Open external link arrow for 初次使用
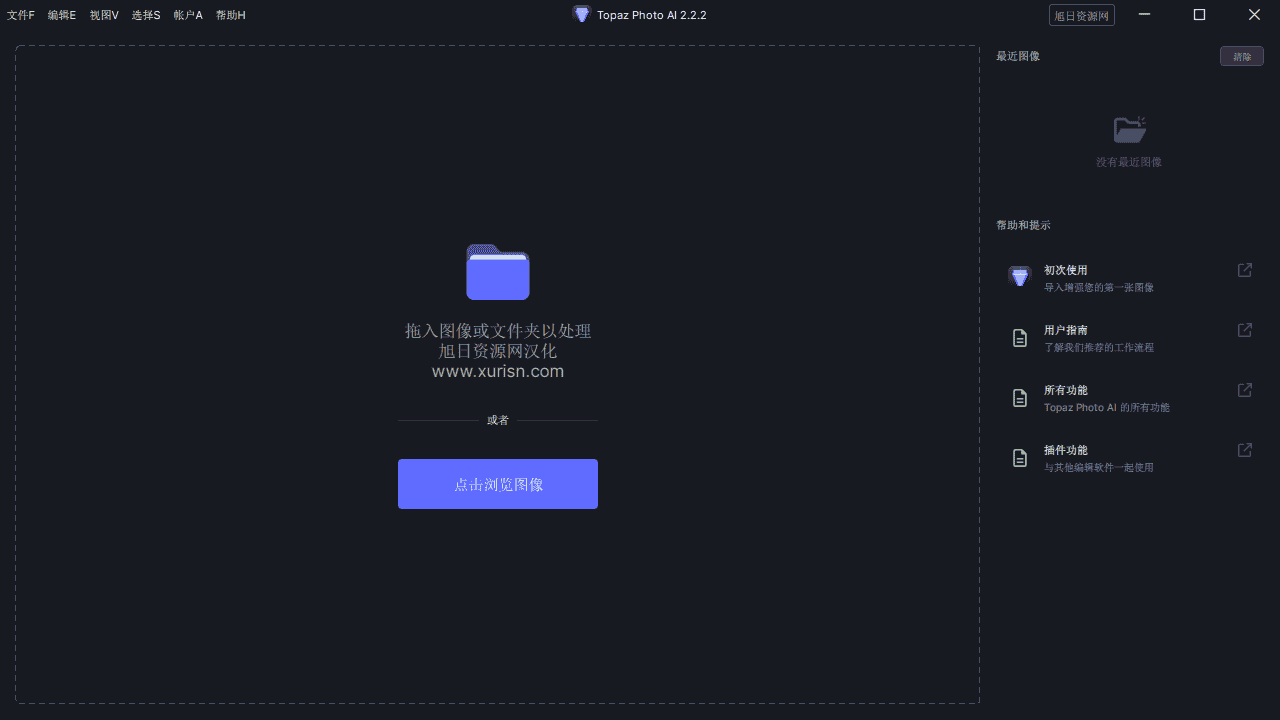The image size is (1280, 720). pos(1245,270)
